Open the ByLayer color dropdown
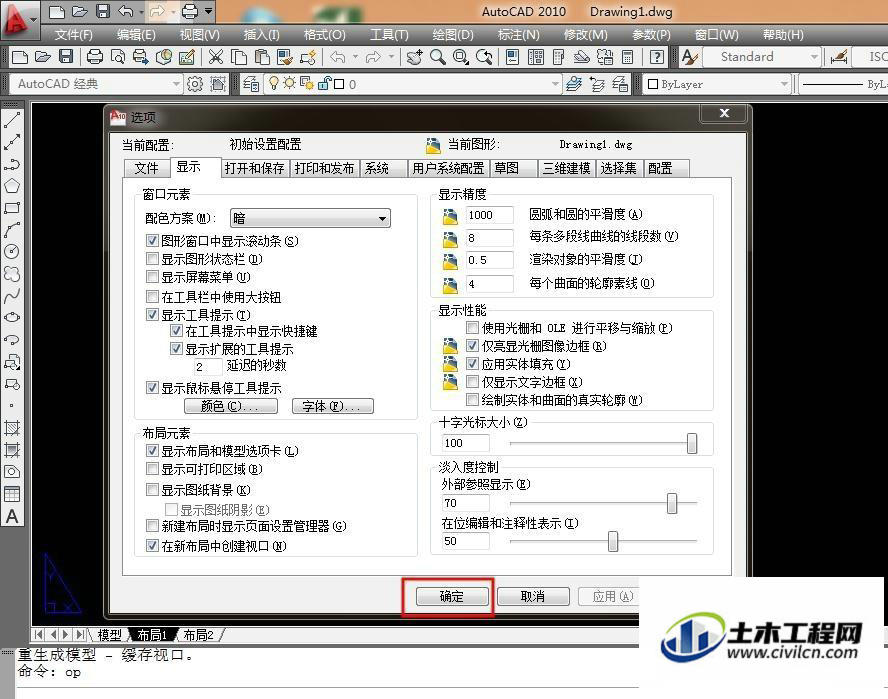The width and height of the screenshot is (888, 699). (718, 84)
